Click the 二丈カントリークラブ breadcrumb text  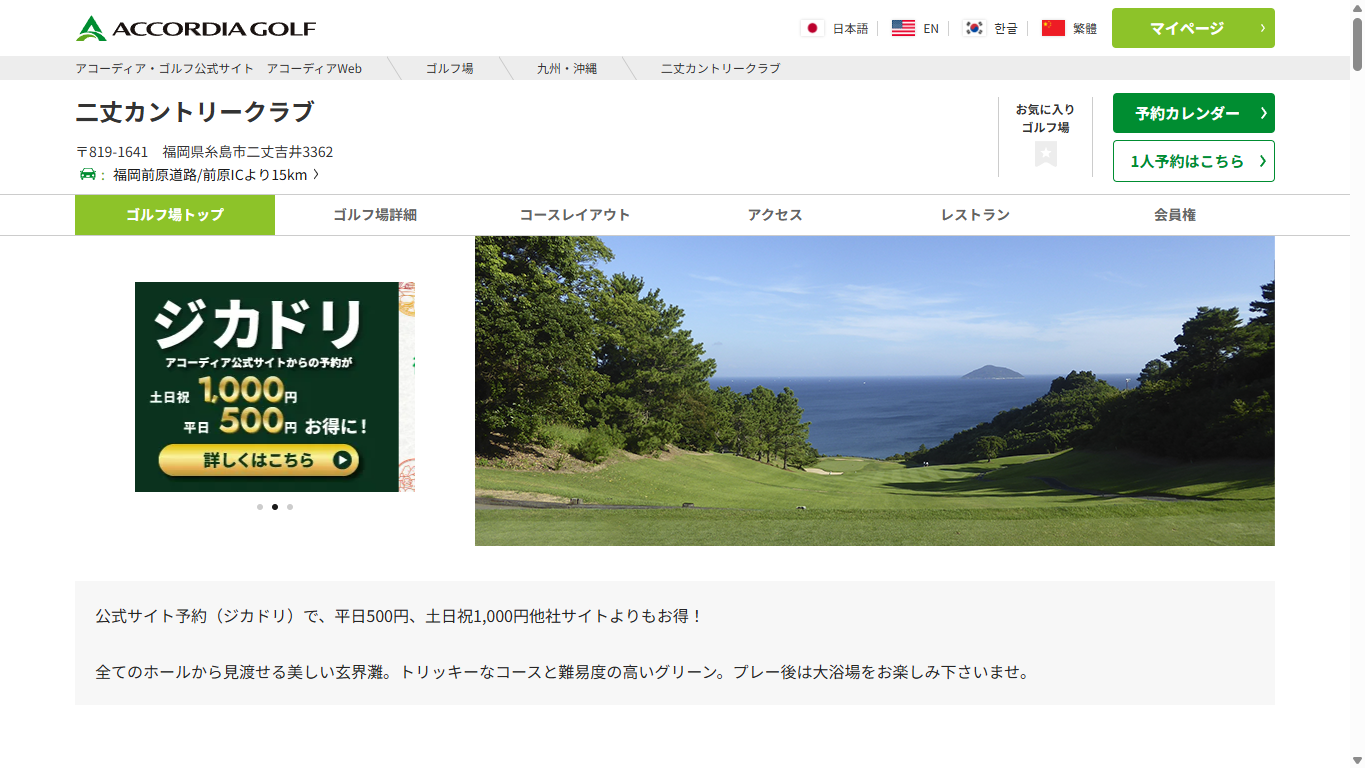tap(721, 68)
